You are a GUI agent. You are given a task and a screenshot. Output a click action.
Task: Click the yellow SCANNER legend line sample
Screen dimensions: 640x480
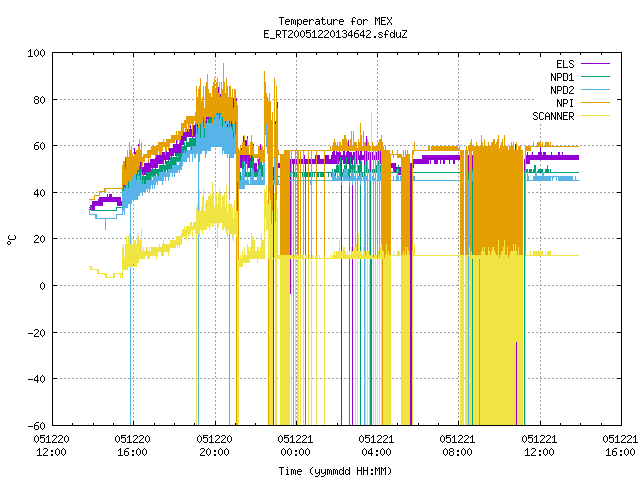tap(595, 116)
